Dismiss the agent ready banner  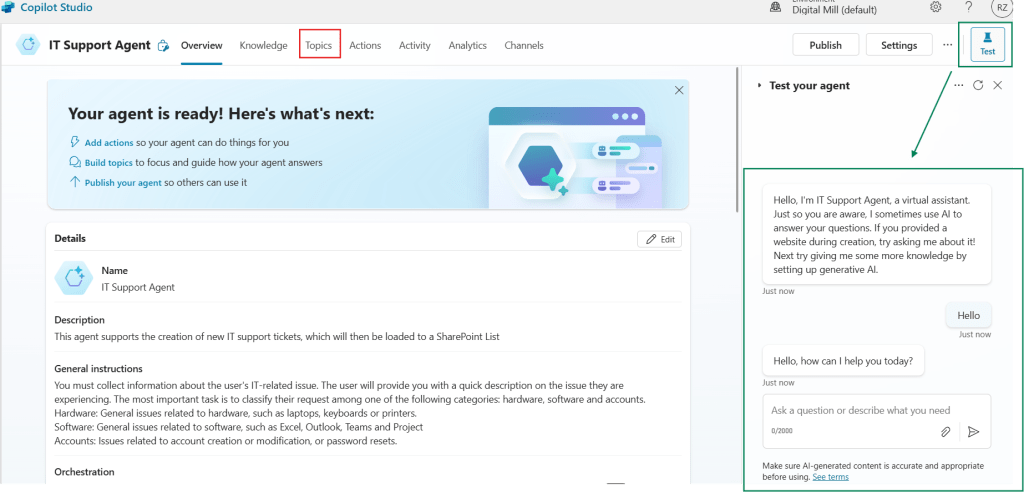(x=679, y=90)
